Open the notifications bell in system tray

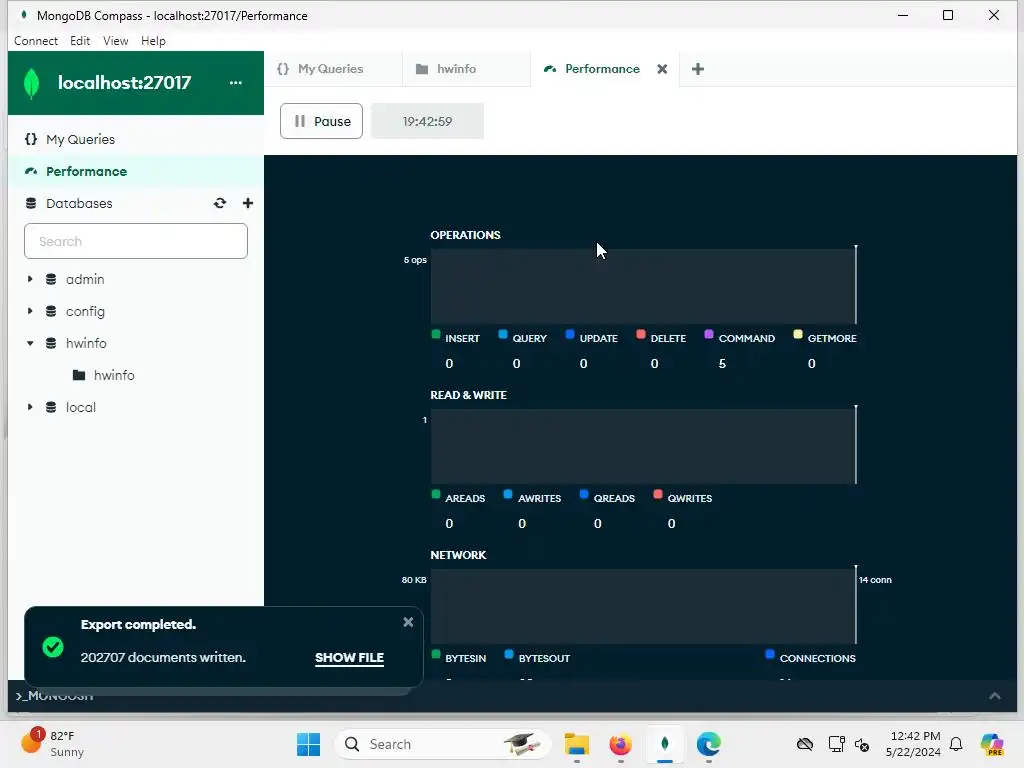click(956, 744)
